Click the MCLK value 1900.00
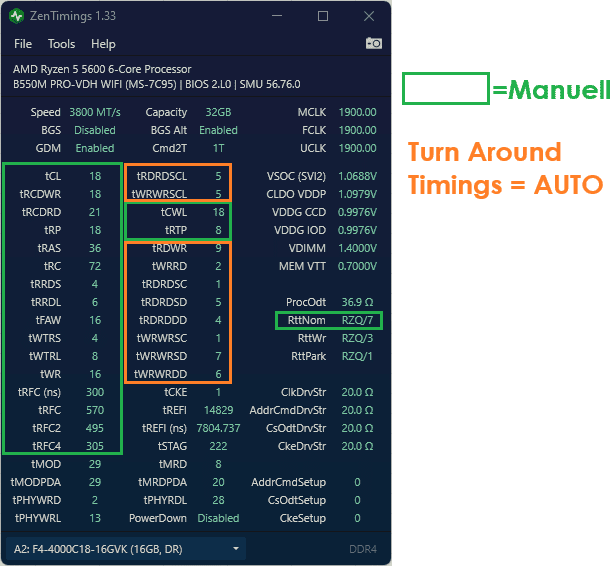 [x=357, y=112]
